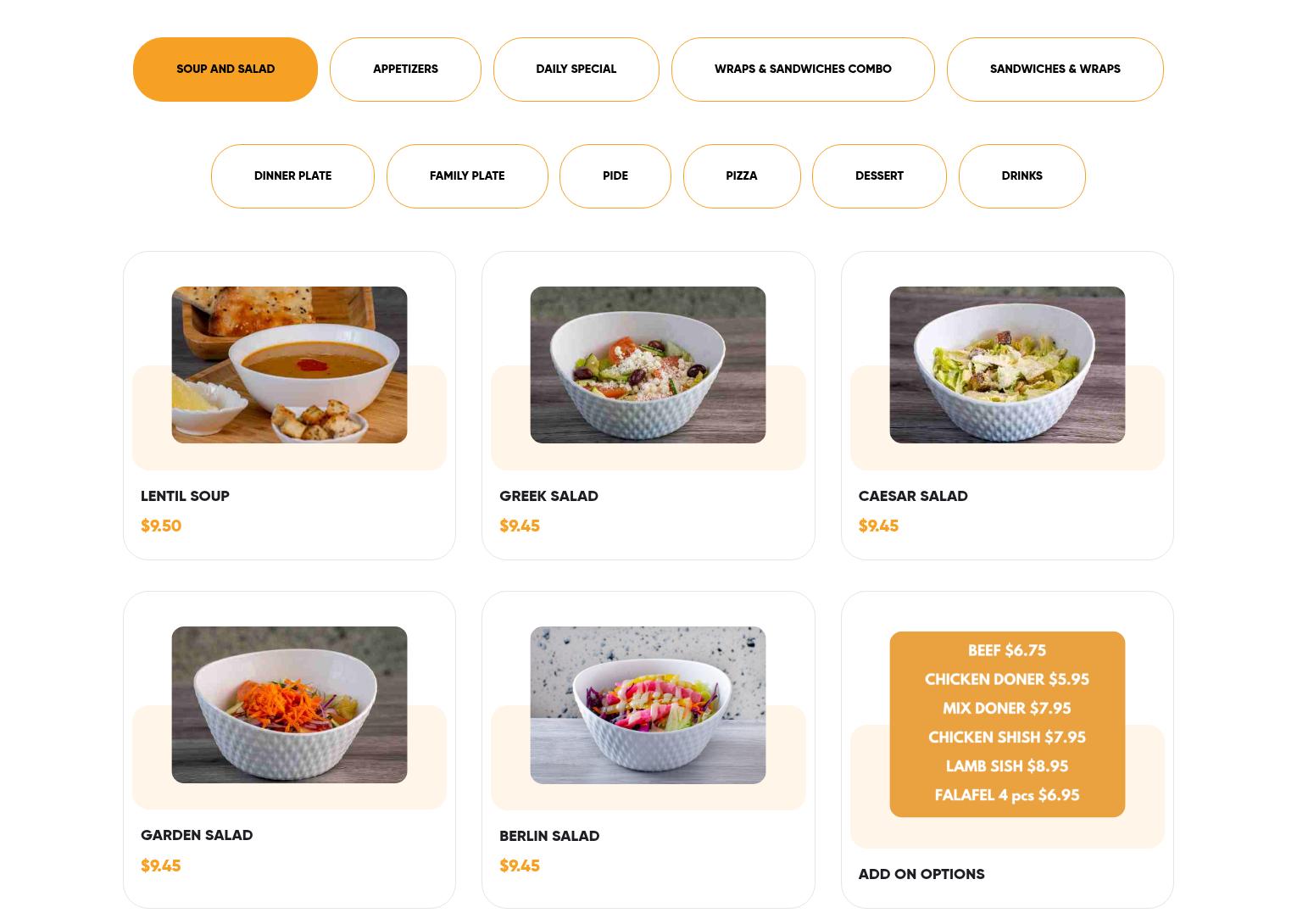Click the Garden Salad photo

pos(289,704)
